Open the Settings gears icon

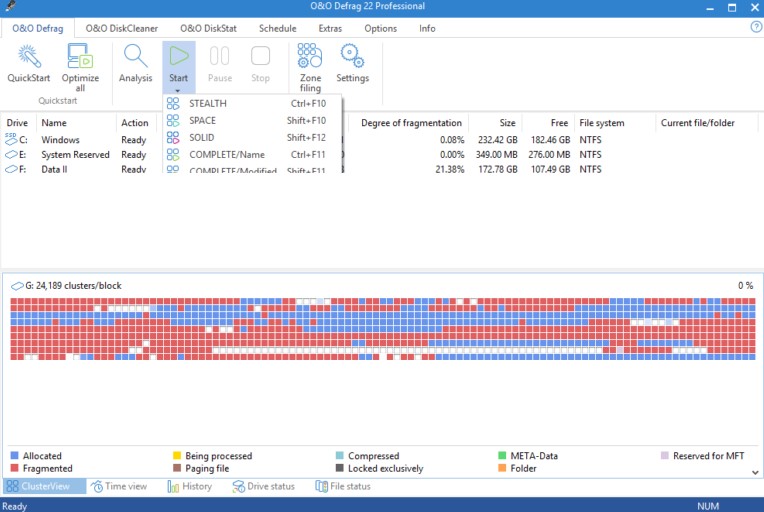pos(352,56)
